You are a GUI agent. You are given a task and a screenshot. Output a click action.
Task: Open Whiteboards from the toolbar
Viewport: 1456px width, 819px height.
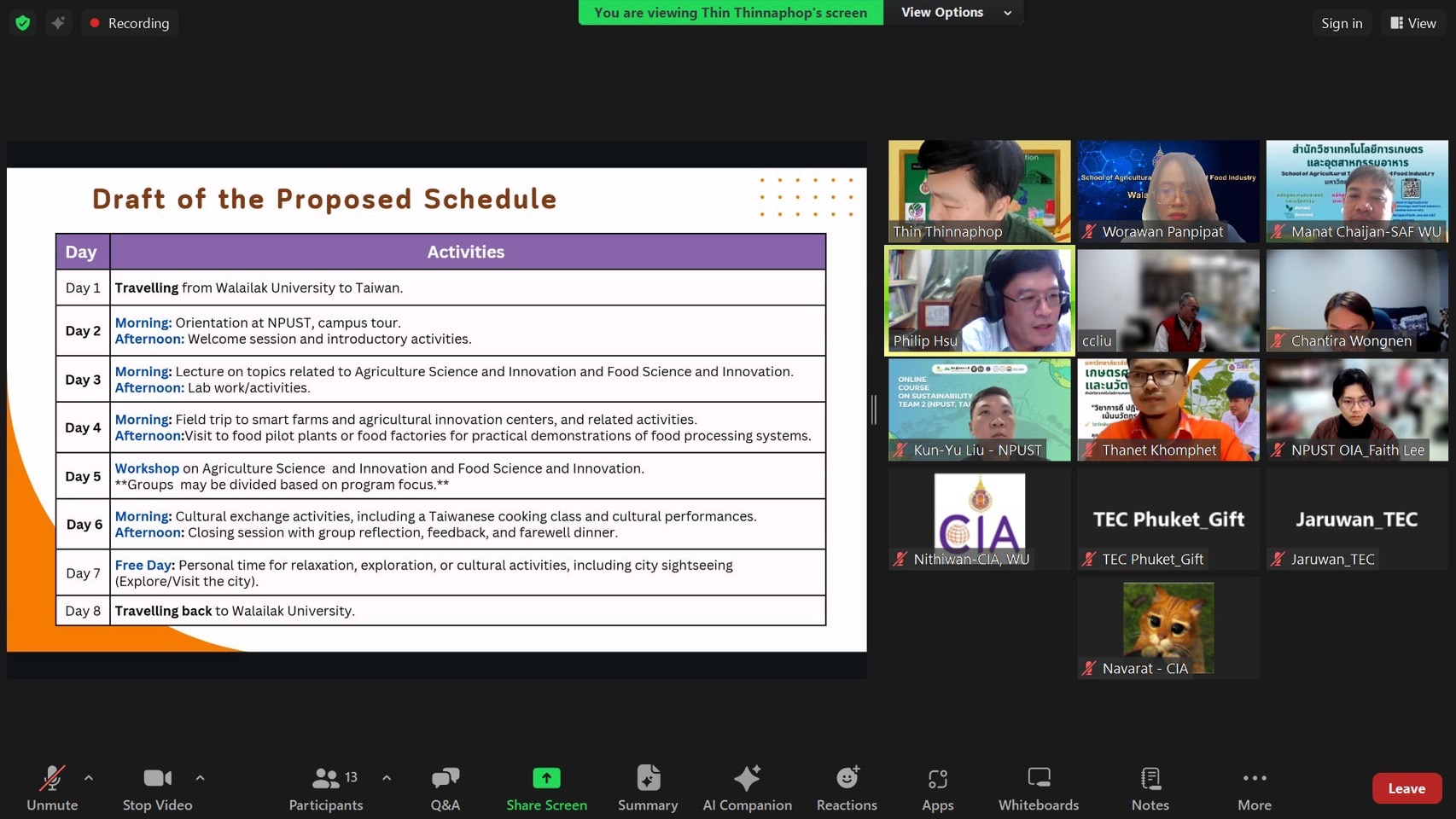coord(1038,788)
